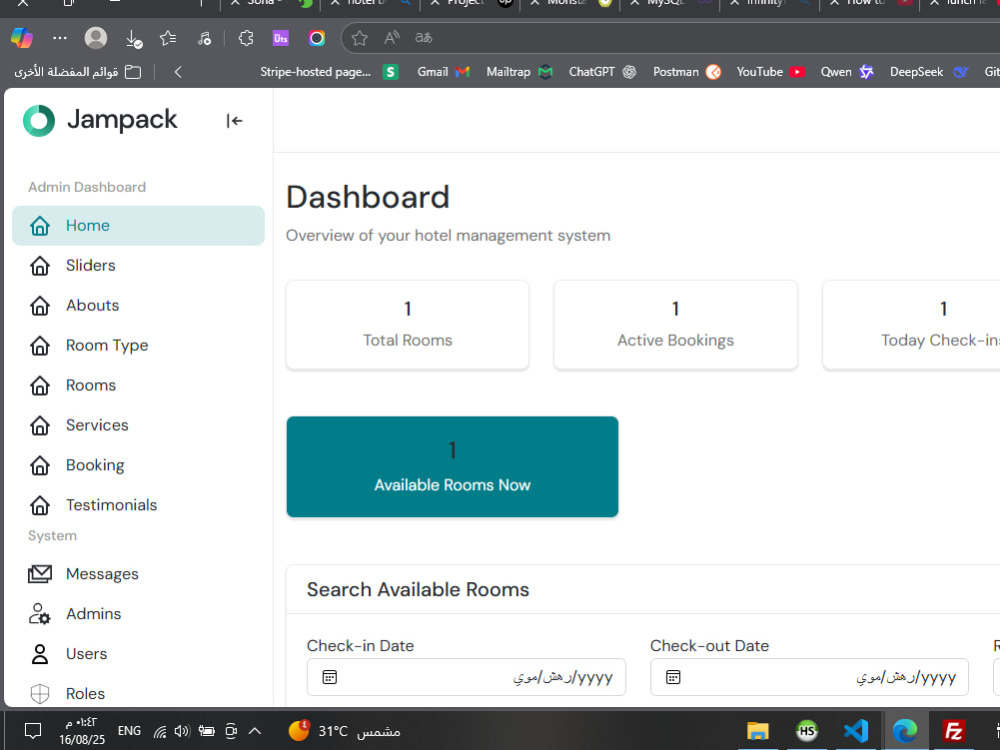The image size is (1000, 750).
Task: Open the Check-in Date calendar picker icon
Action: 329,677
